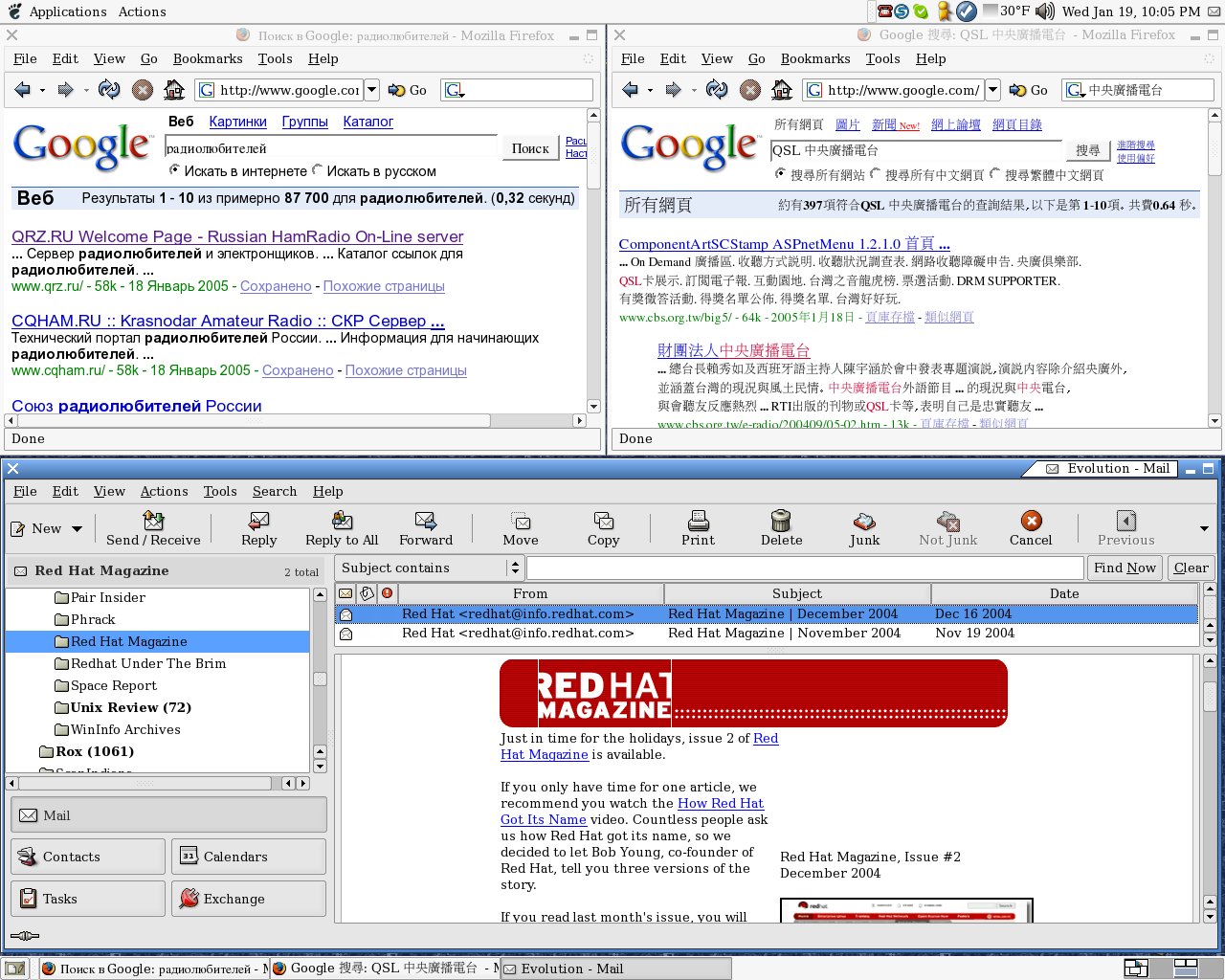Image resolution: width=1225 pixels, height=980 pixels.
Task: Open dropdown arrow next to New button
Action: (x=77, y=529)
